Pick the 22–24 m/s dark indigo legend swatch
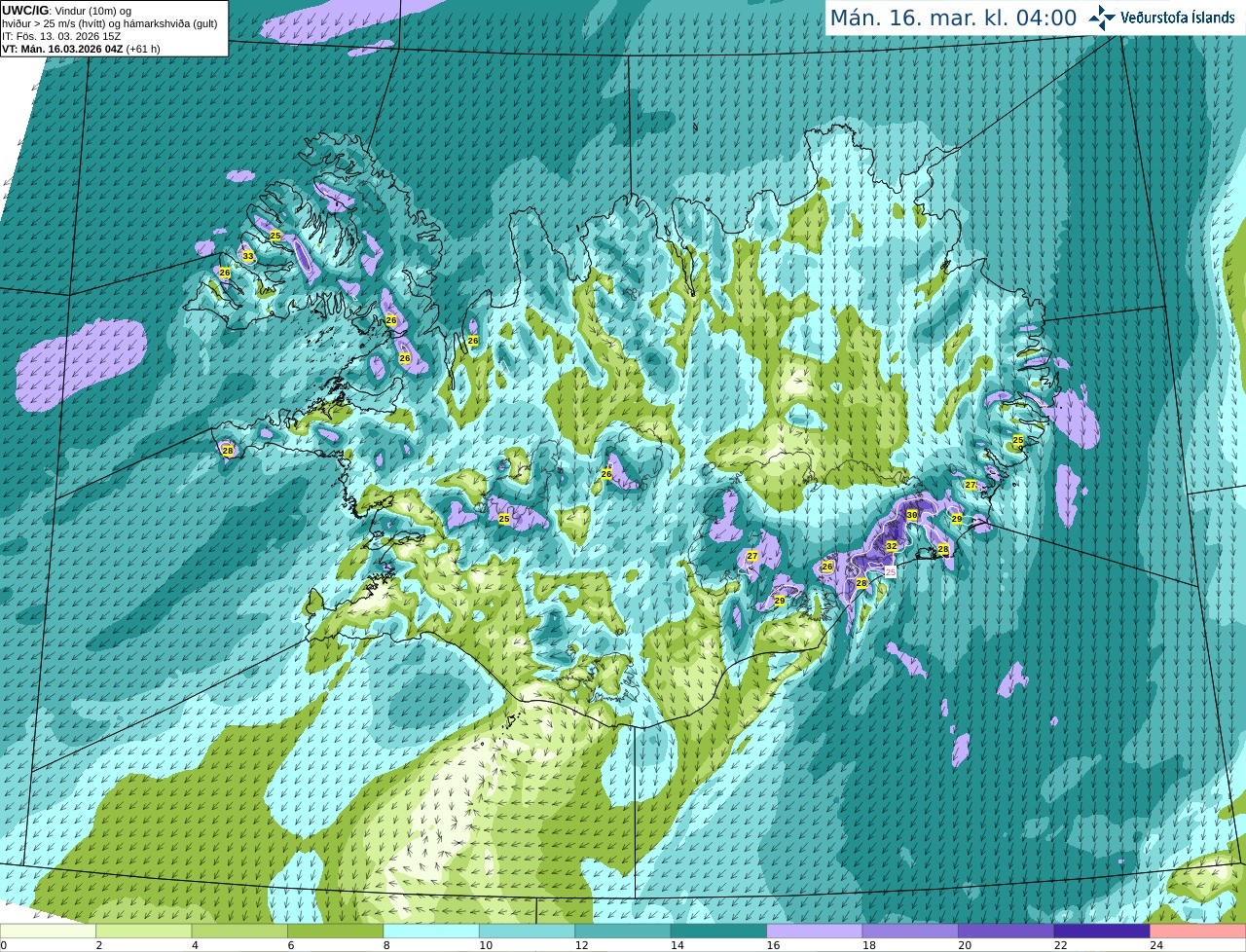 pos(1102,932)
